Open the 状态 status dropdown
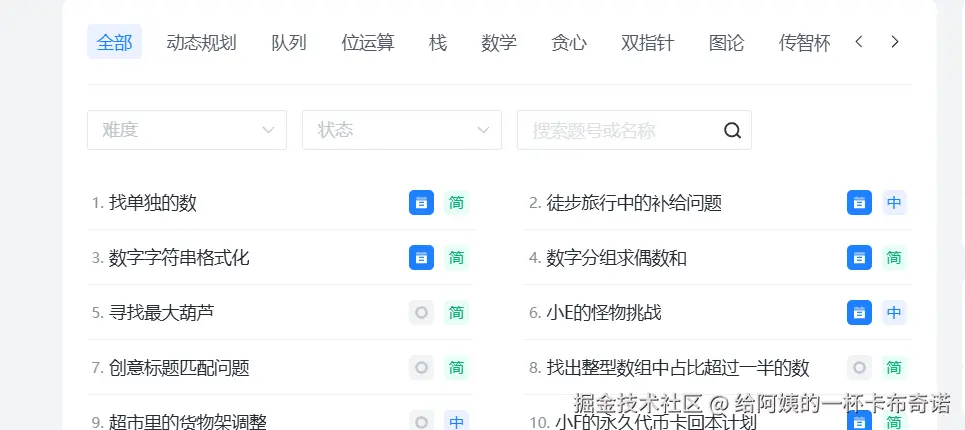The height and width of the screenshot is (430, 965). point(401,130)
